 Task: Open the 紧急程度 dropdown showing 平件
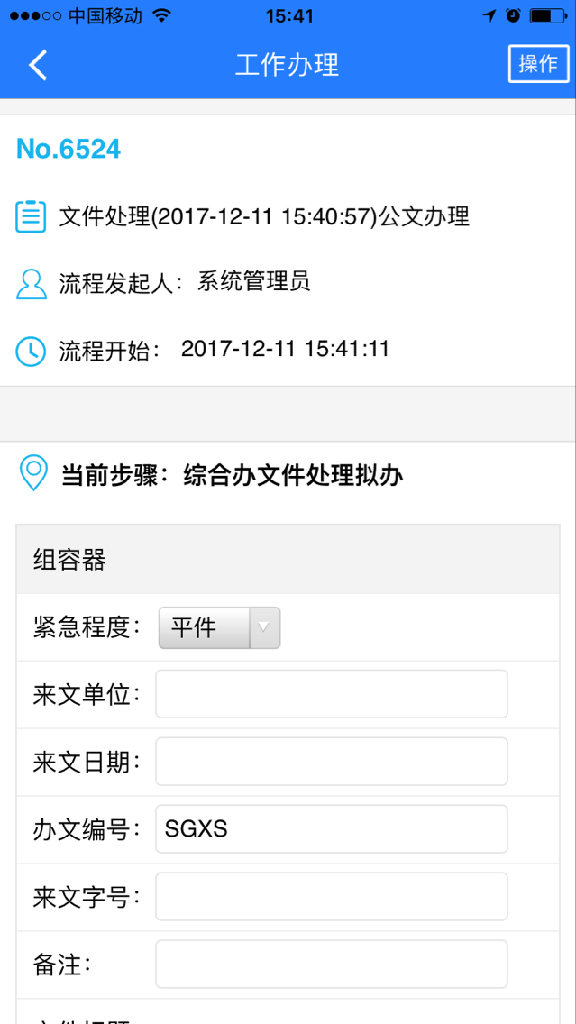[219, 628]
